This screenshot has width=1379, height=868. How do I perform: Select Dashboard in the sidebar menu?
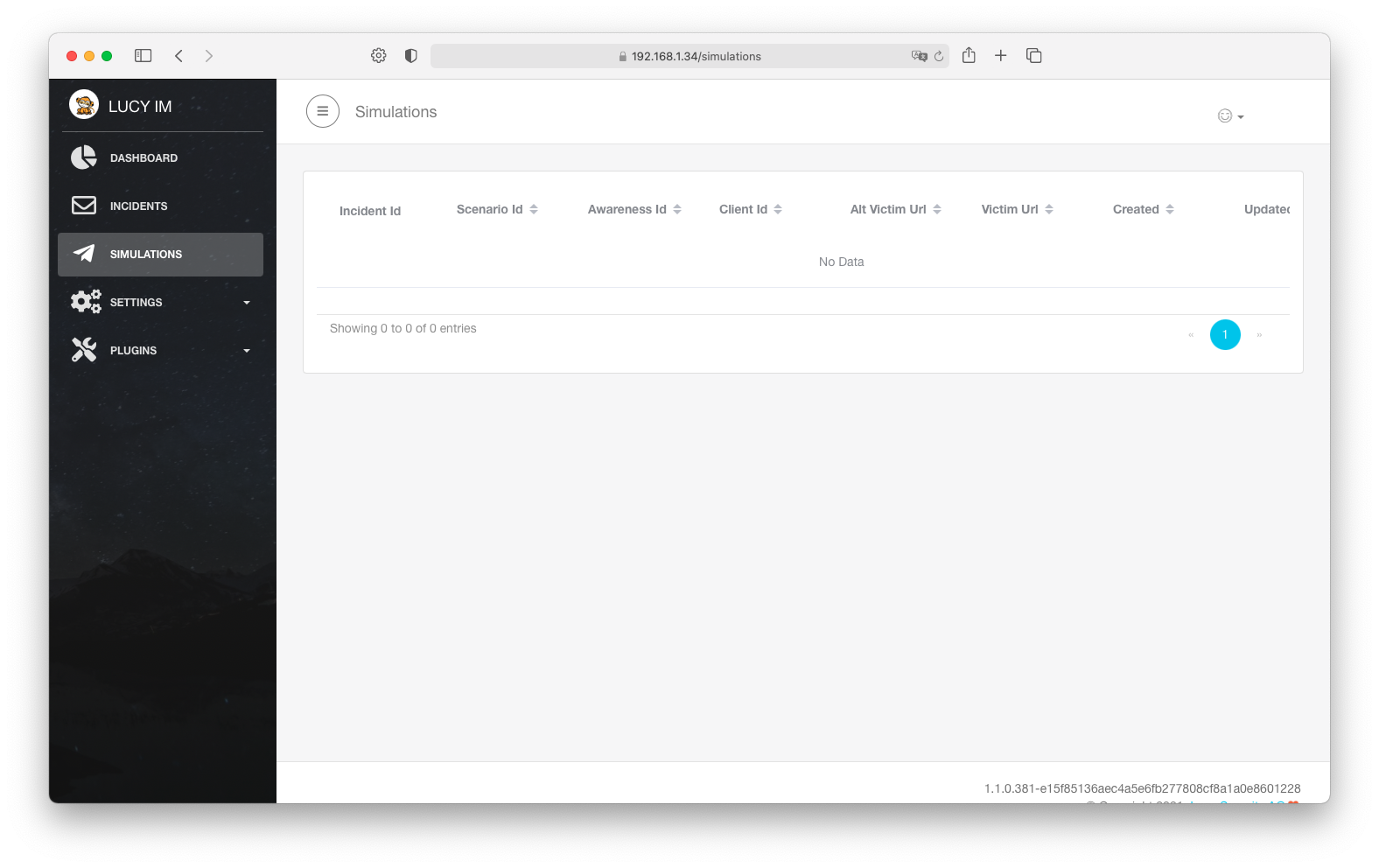pos(143,158)
